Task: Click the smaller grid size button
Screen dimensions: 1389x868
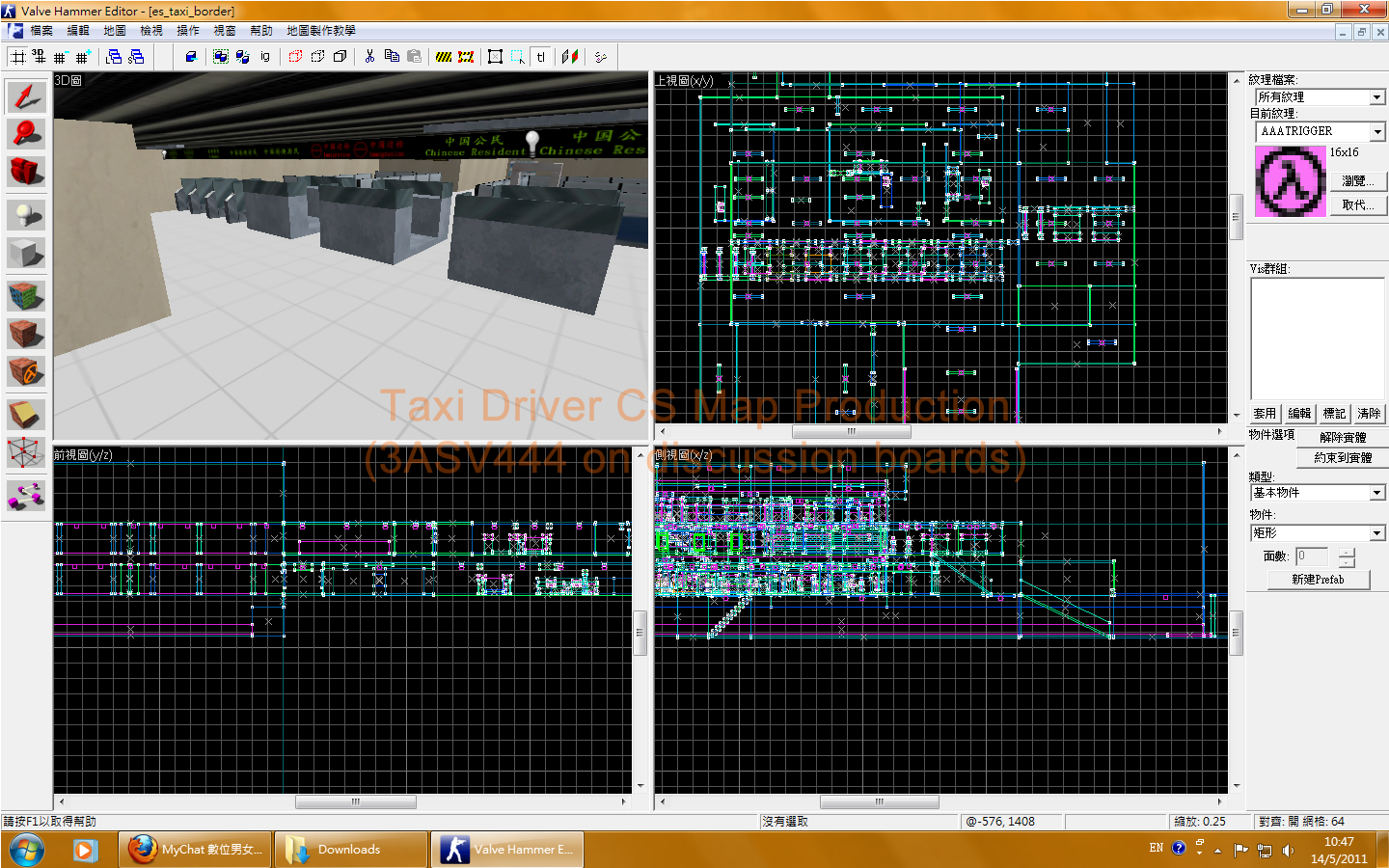Action: pyautogui.click(x=61, y=57)
